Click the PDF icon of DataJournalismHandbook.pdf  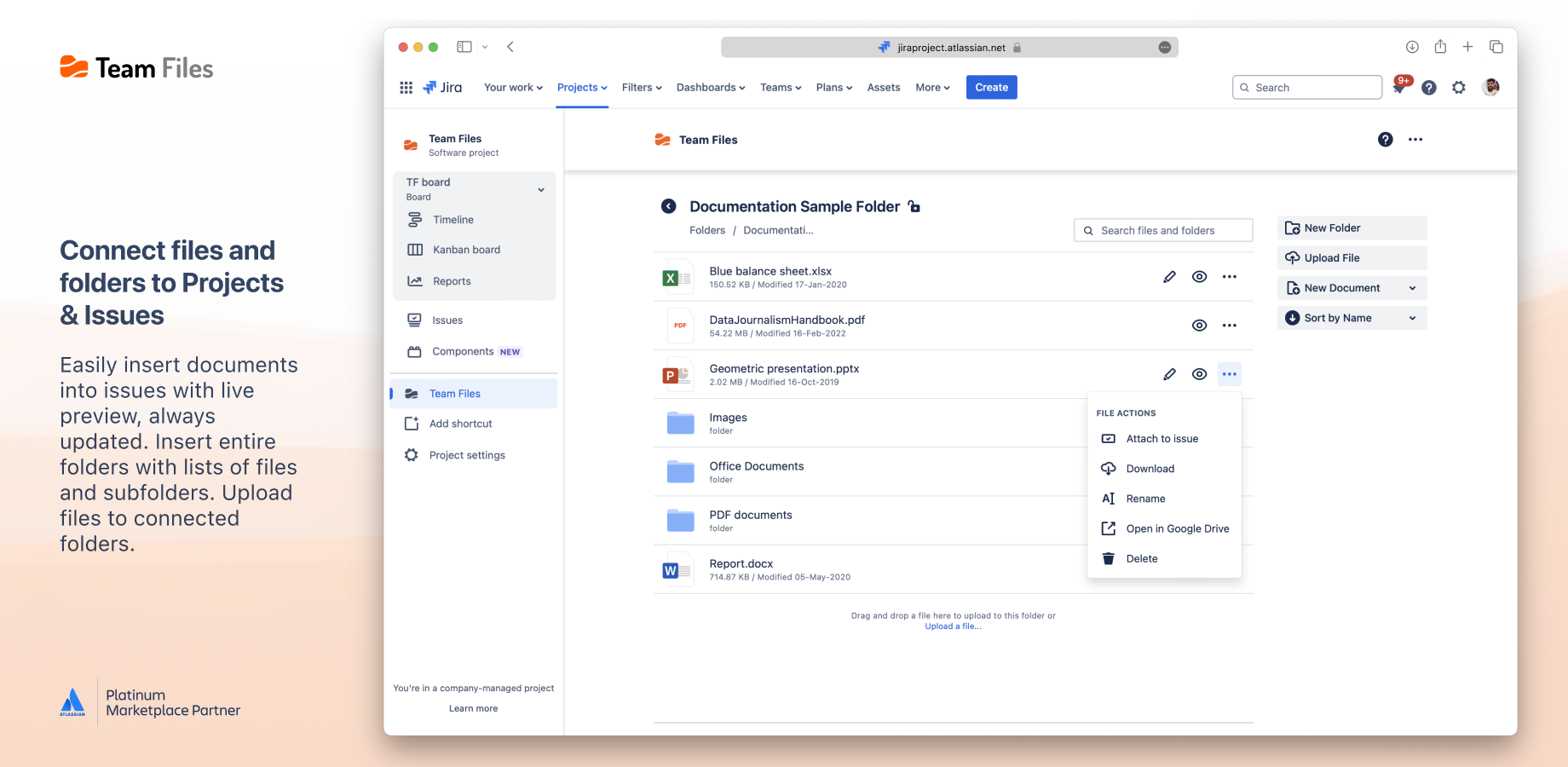coord(679,326)
